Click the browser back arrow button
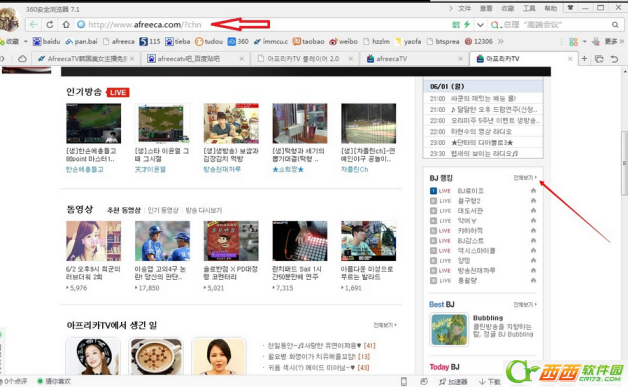 (34, 24)
